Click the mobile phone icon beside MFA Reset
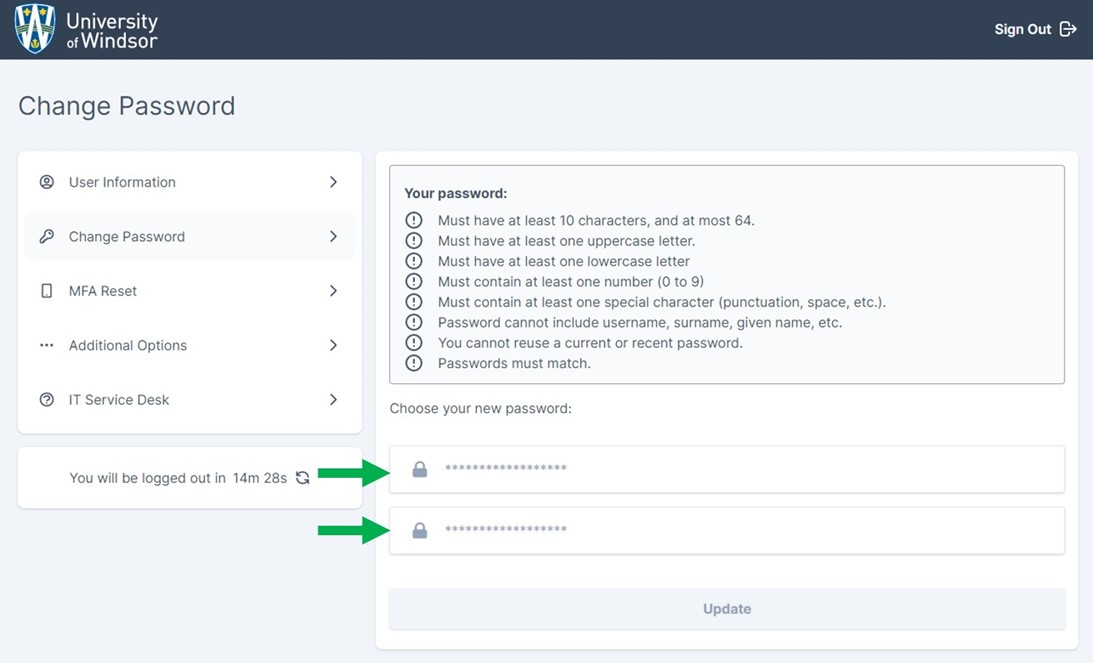 [46, 290]
